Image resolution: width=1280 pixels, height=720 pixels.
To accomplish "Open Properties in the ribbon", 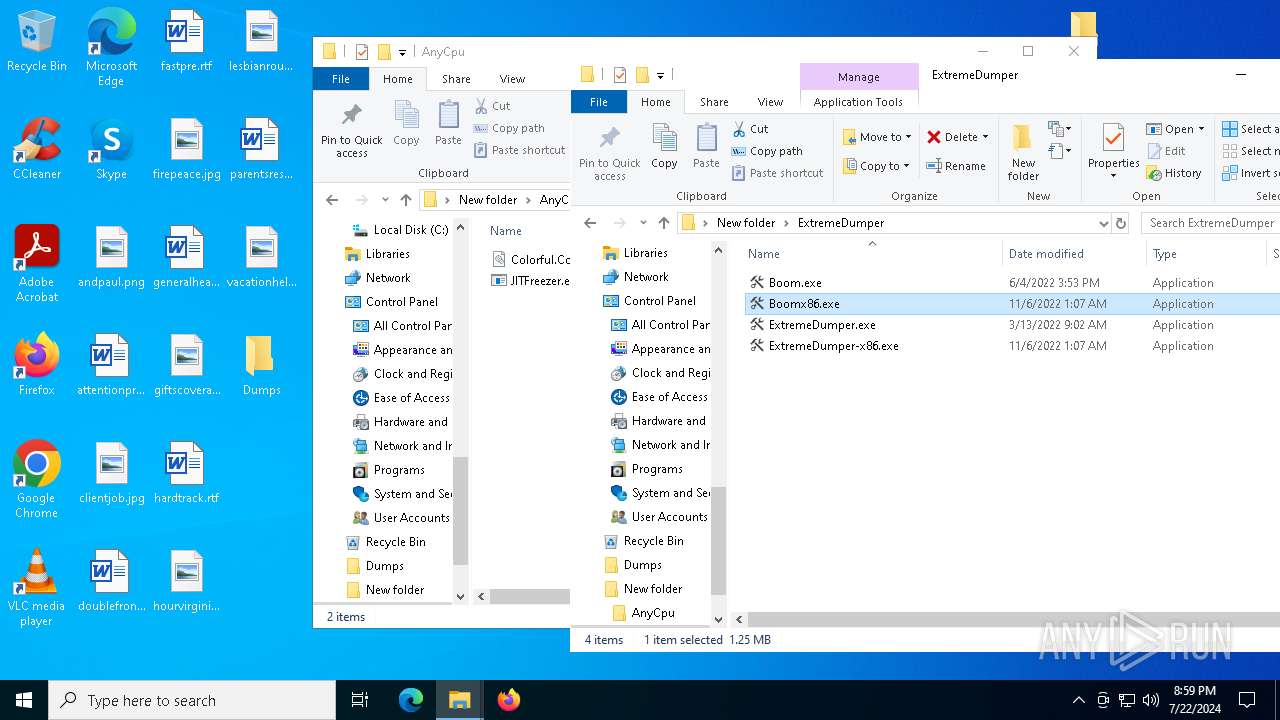I will pyautogui.click(x=1113, y=152).
